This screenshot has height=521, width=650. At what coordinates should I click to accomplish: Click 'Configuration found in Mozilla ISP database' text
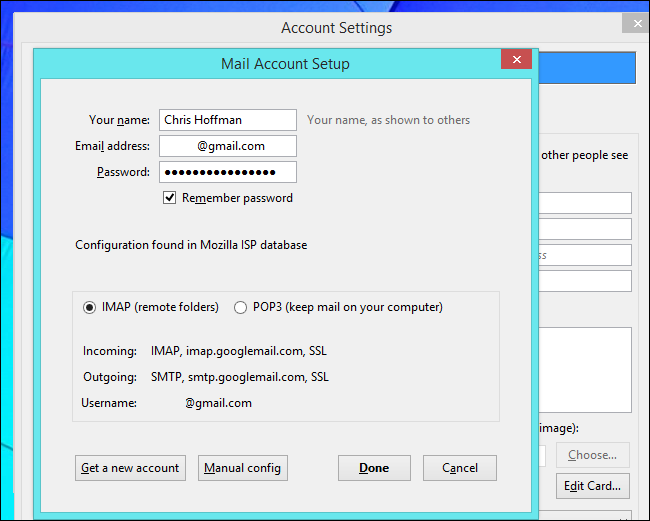tap(191, 245)
